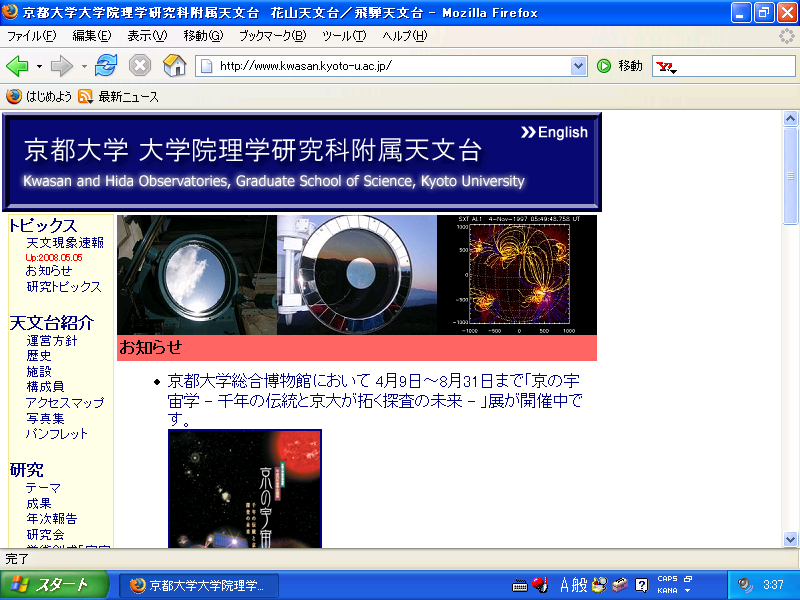Expand the address bar URL history dropdown
Screen dimensions: 800x600
coord(578,66)
